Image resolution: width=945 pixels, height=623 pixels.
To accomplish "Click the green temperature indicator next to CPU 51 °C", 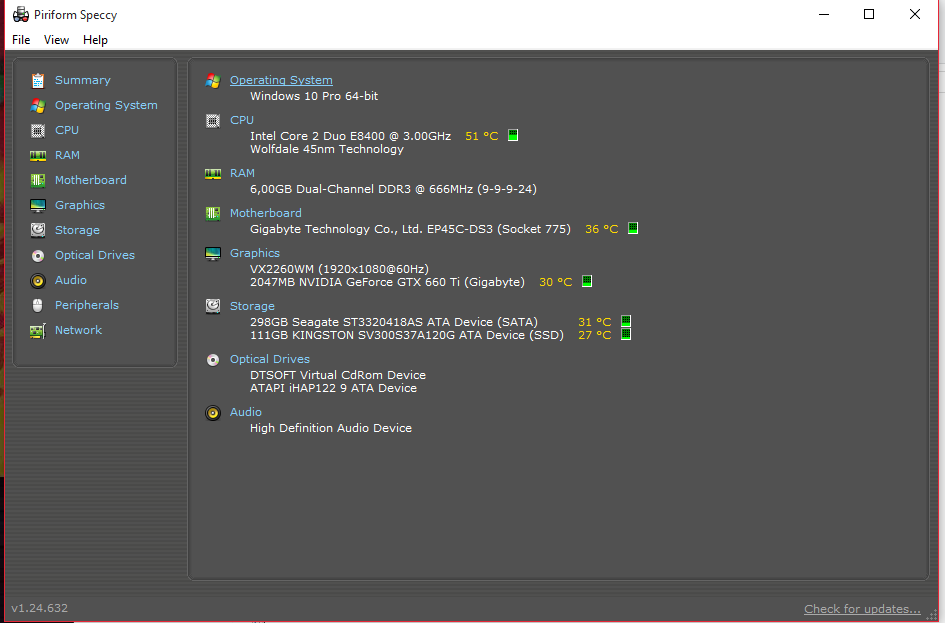I will tap(513, 135).
